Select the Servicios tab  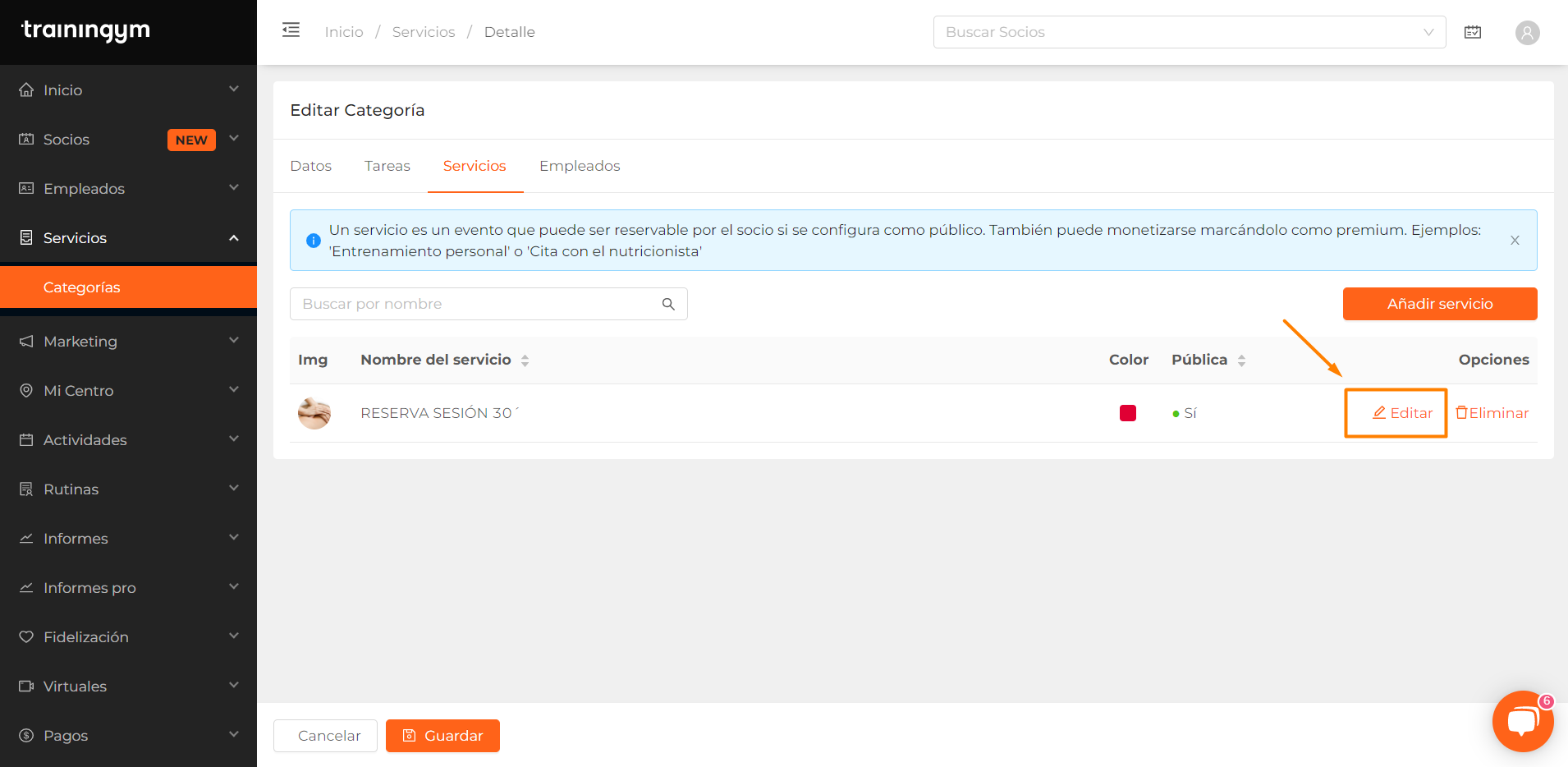[475, 166]
